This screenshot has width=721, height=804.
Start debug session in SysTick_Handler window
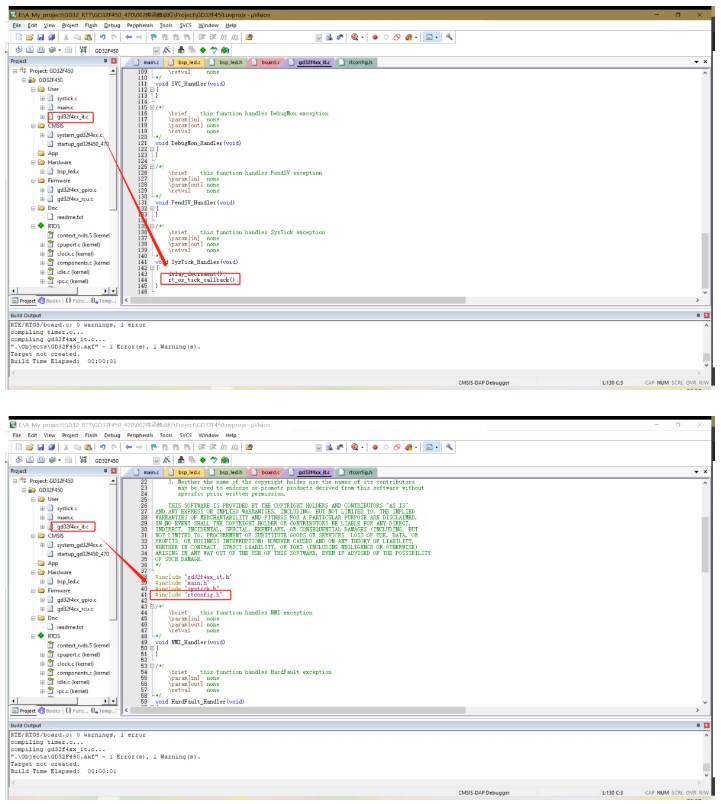click(x=354, y=37)
